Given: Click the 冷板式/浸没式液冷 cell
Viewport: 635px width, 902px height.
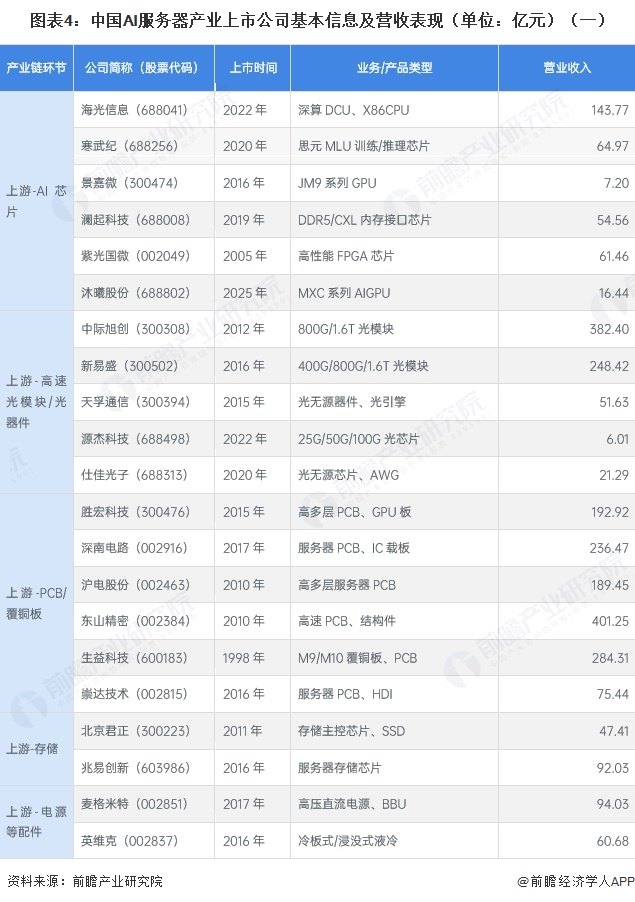Looking at the screenshot, I should coord(395,841).
